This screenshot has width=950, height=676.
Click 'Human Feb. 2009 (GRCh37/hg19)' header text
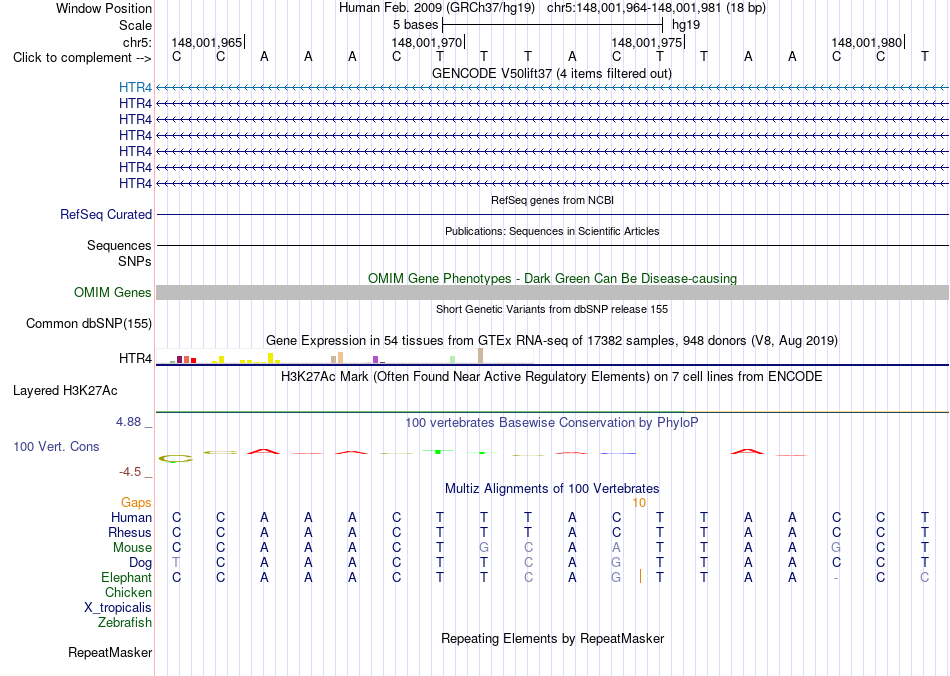(x=437, y=8)
